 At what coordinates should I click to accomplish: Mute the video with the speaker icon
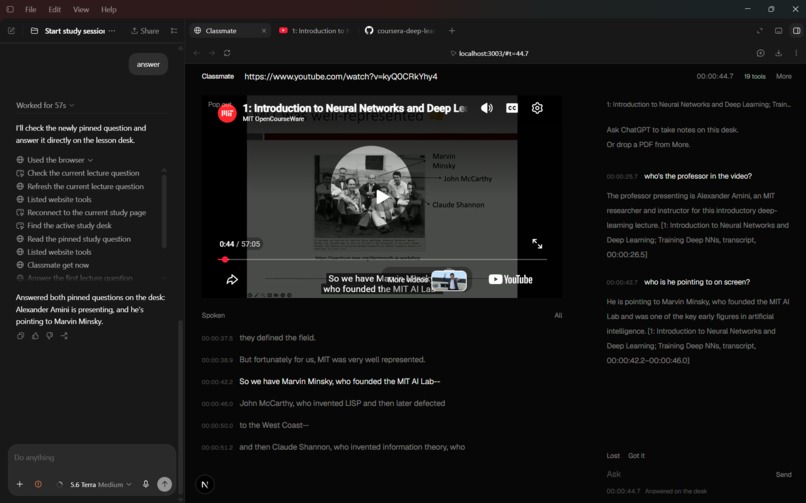(487, 108)
